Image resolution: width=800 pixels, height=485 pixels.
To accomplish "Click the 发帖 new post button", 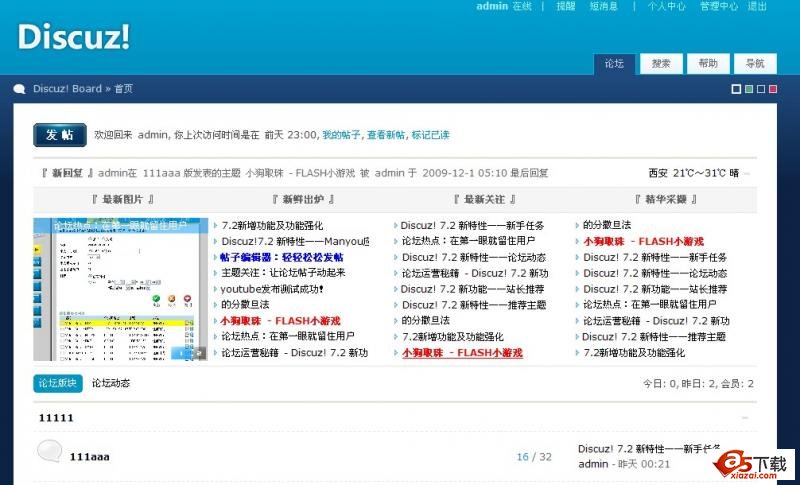I will [60, 135].
